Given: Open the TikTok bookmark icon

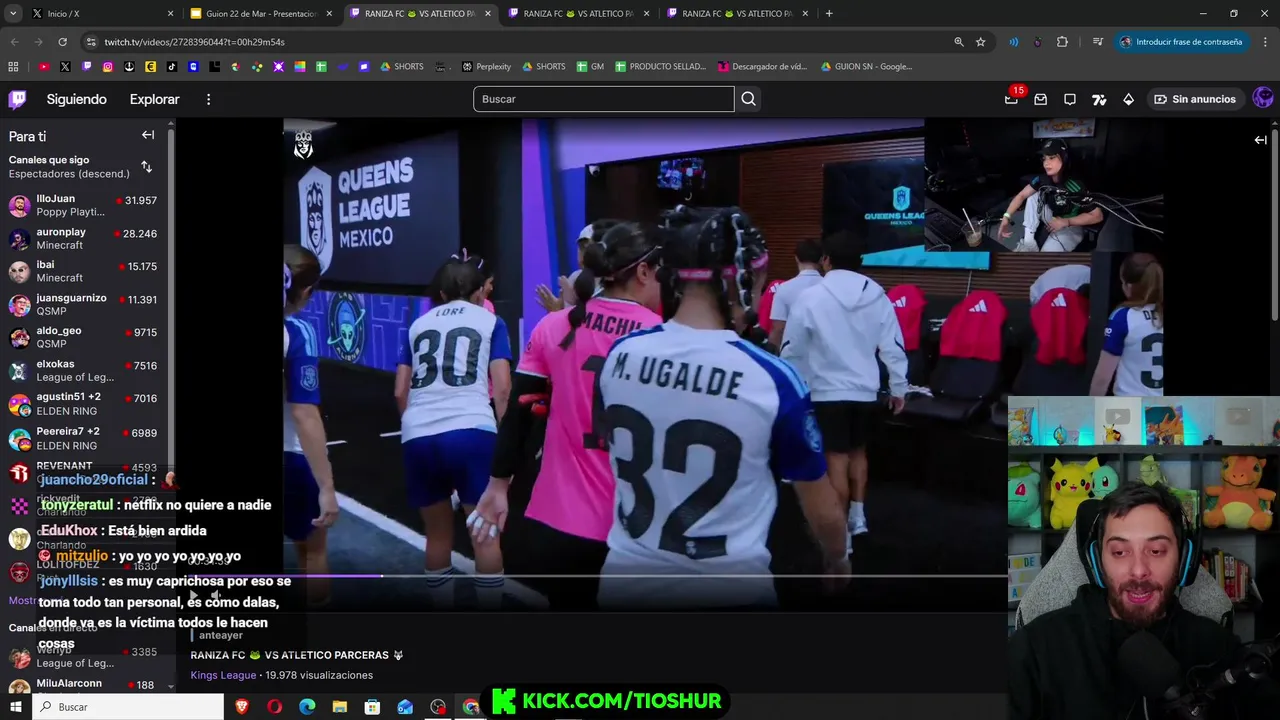Looking at the screenshot, I should [172, 67].
